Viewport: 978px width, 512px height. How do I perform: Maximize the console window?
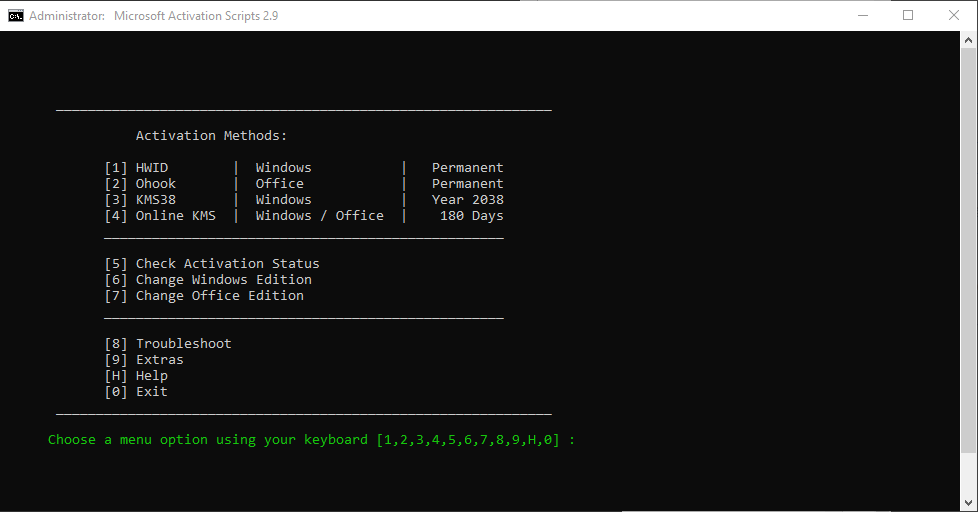(908, 16)
